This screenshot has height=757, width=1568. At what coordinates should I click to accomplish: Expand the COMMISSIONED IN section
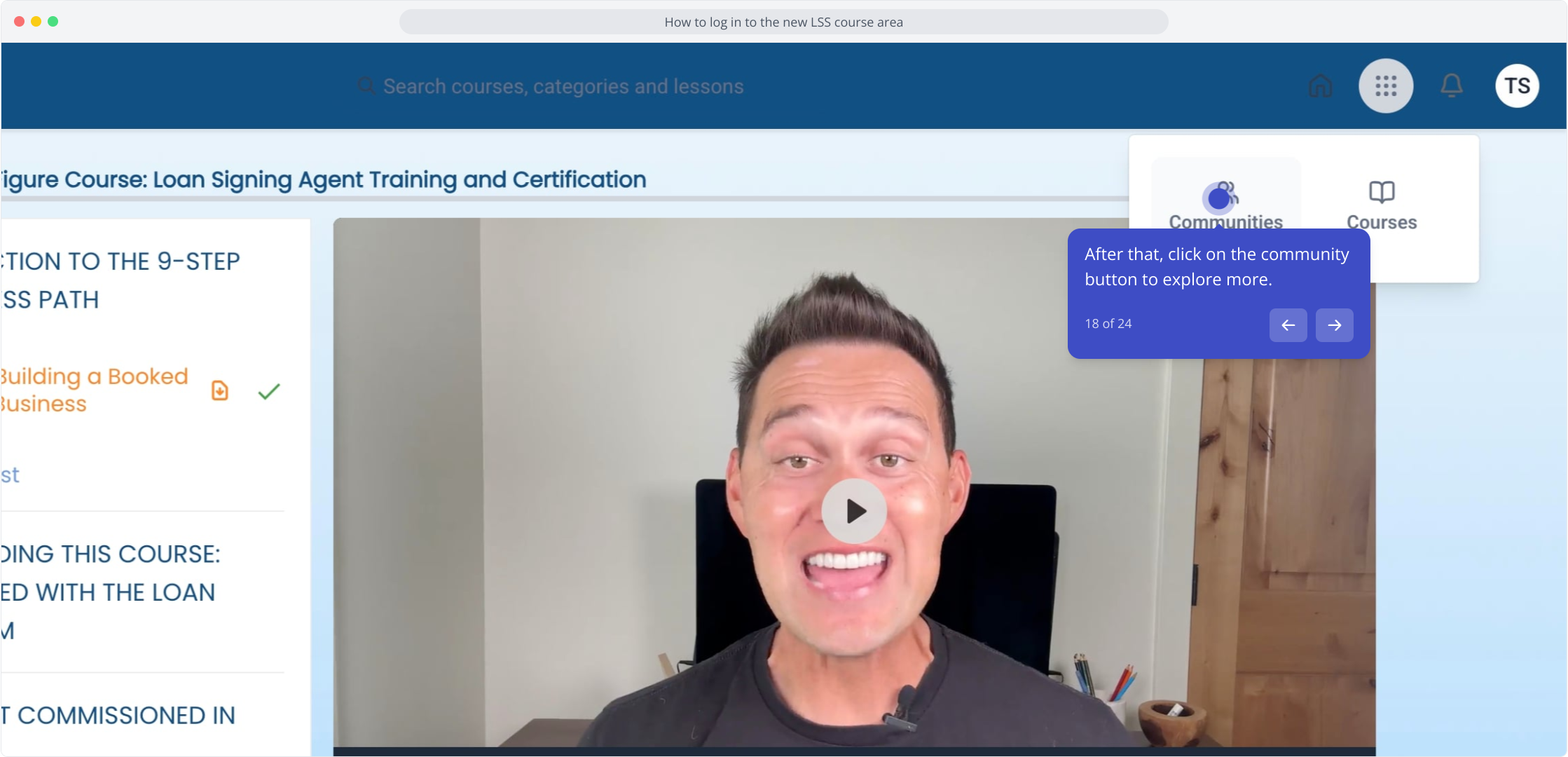[118, 716]
